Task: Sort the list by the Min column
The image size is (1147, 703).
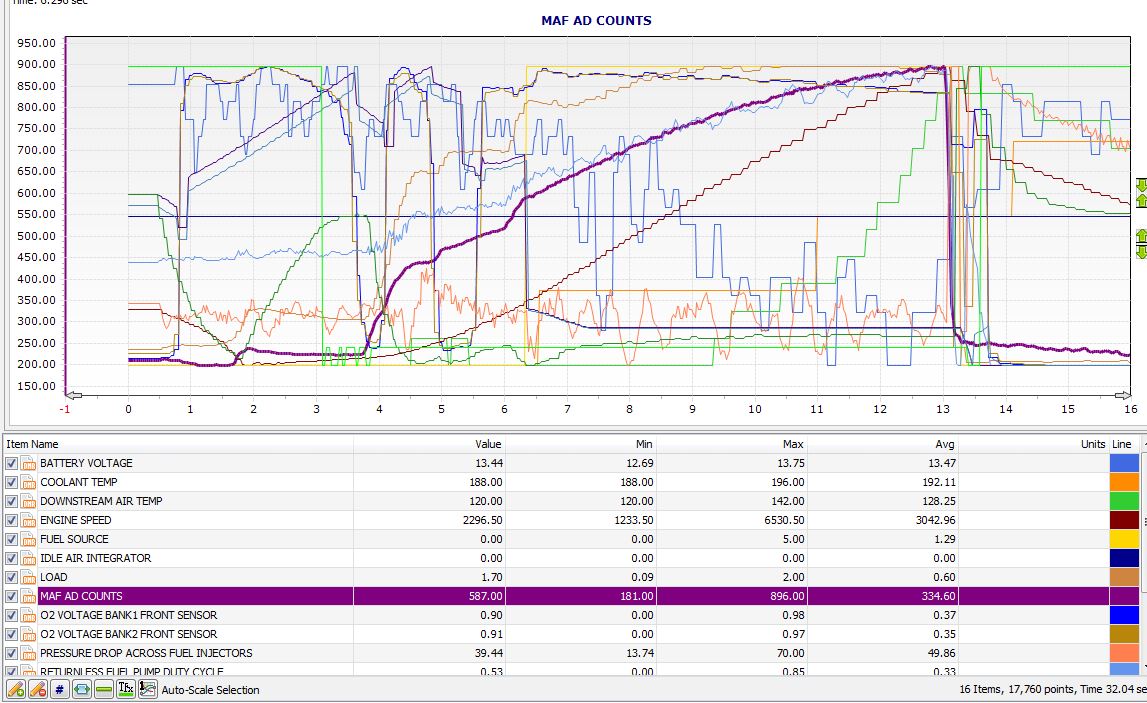Action: (x=581, y=444)
